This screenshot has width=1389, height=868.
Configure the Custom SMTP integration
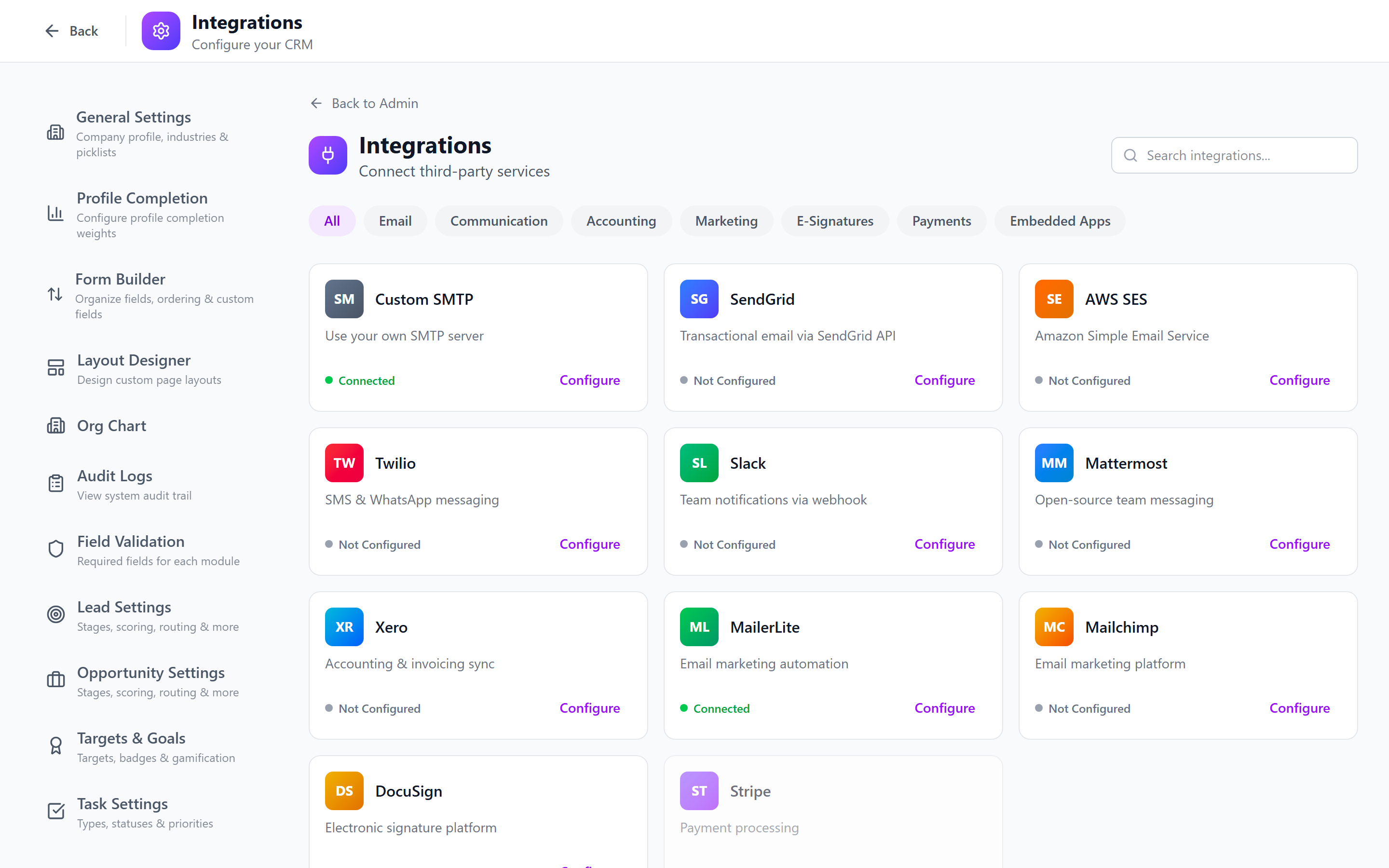click(x=589, y=380)
